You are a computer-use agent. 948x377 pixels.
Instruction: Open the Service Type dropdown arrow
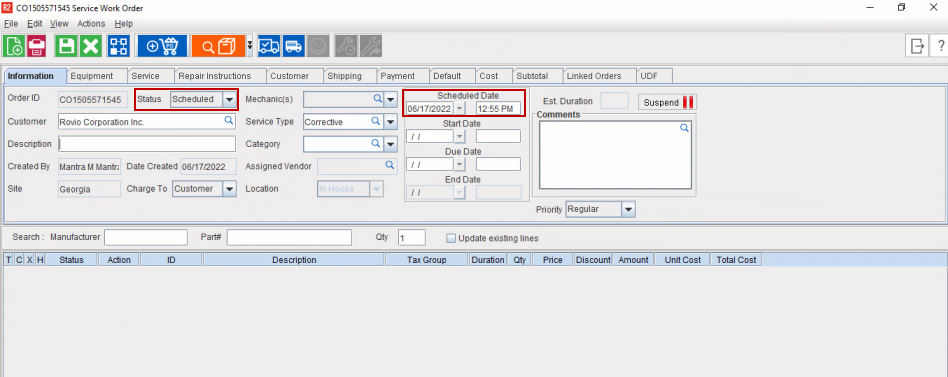391,122
